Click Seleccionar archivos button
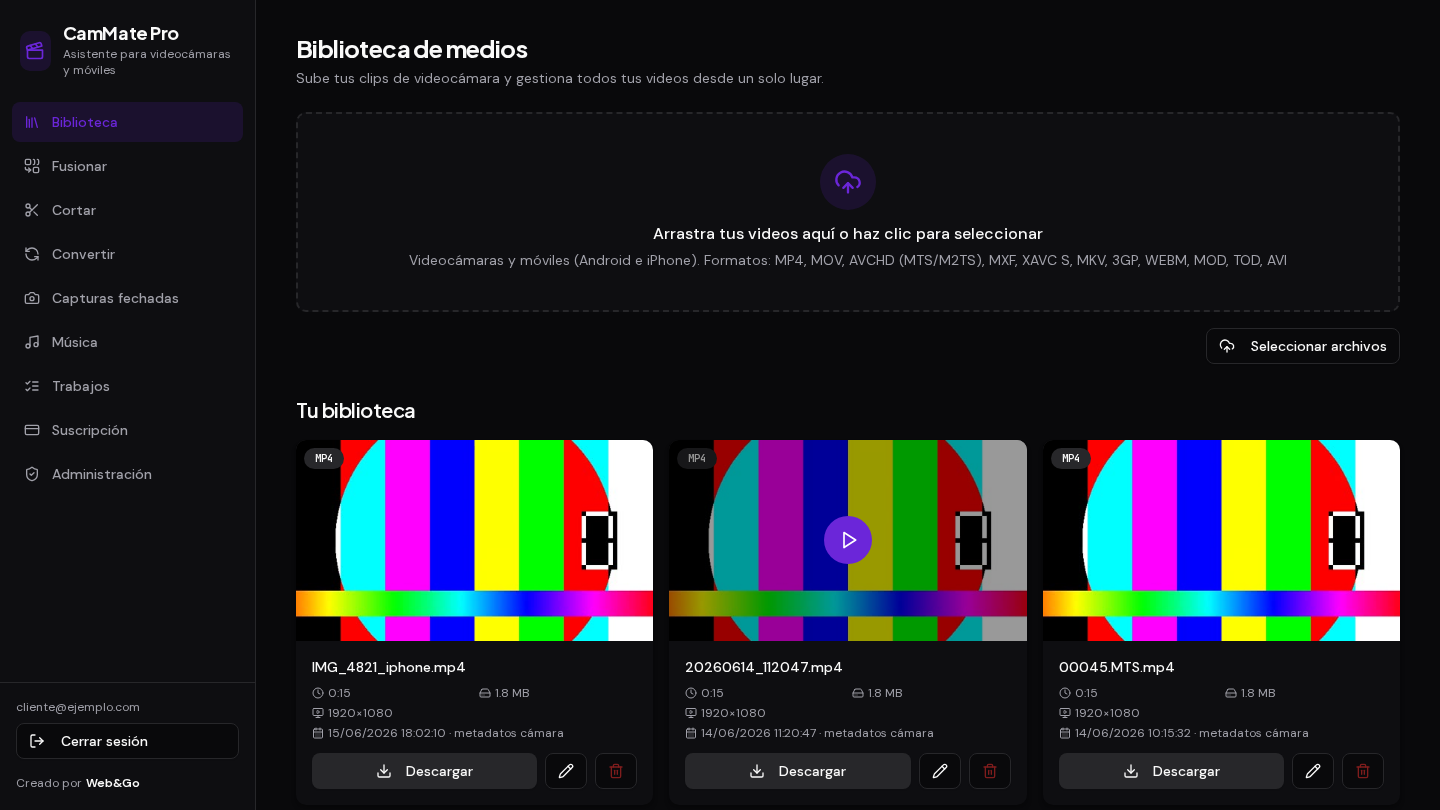1440x810 pixels. [x=1303, y=346]
